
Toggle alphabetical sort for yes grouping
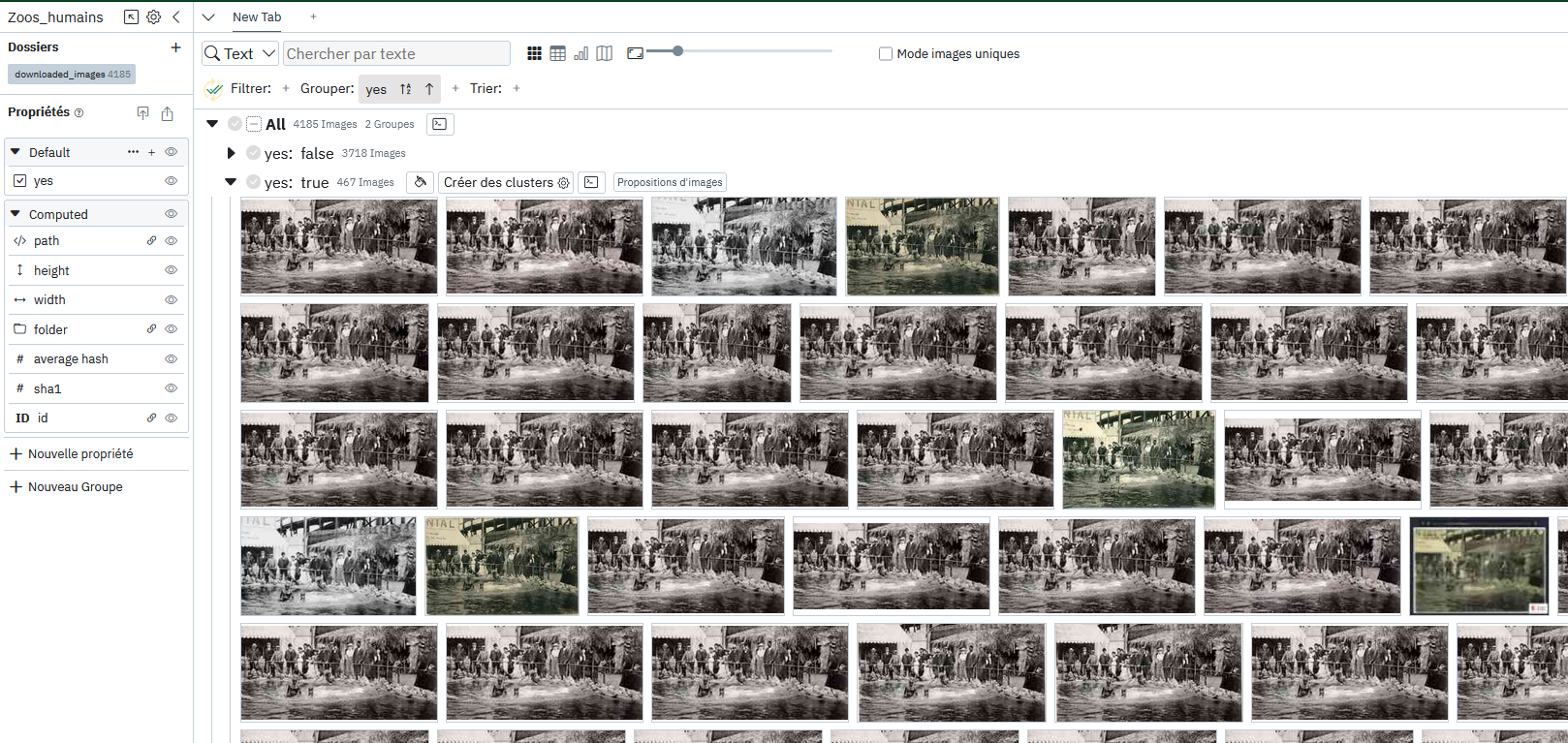click(405, 89)
